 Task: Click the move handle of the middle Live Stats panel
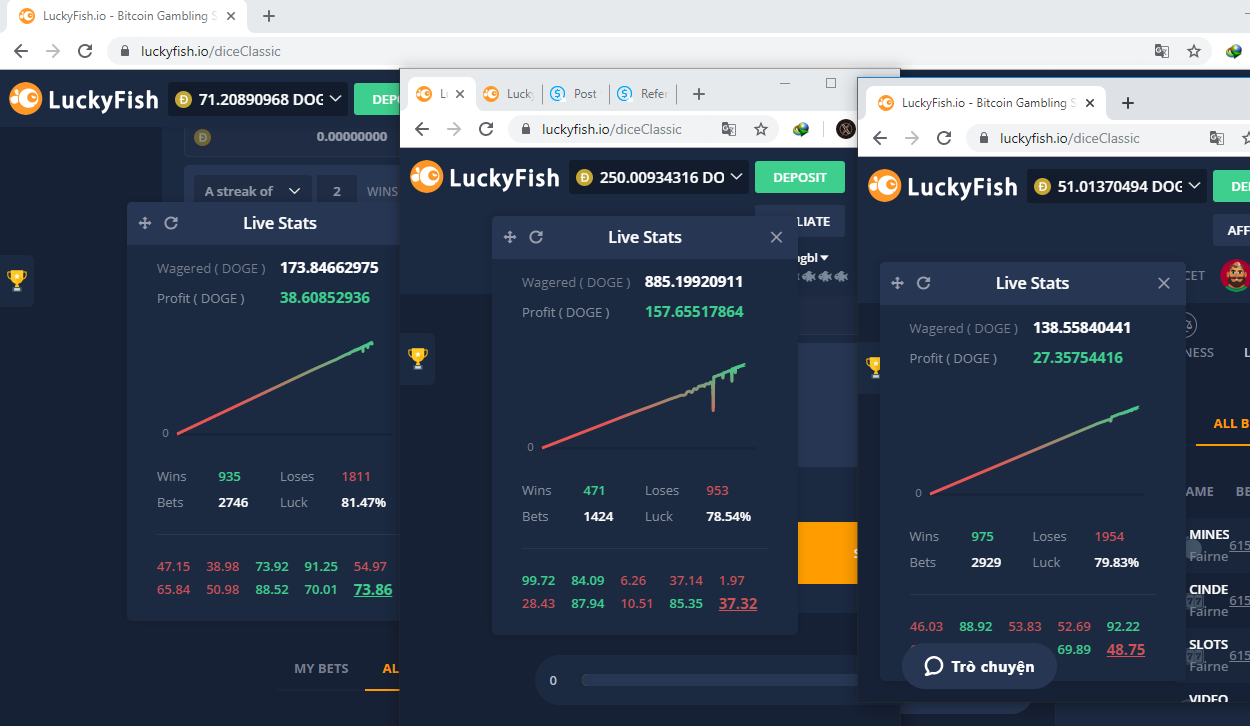[510, 237]
